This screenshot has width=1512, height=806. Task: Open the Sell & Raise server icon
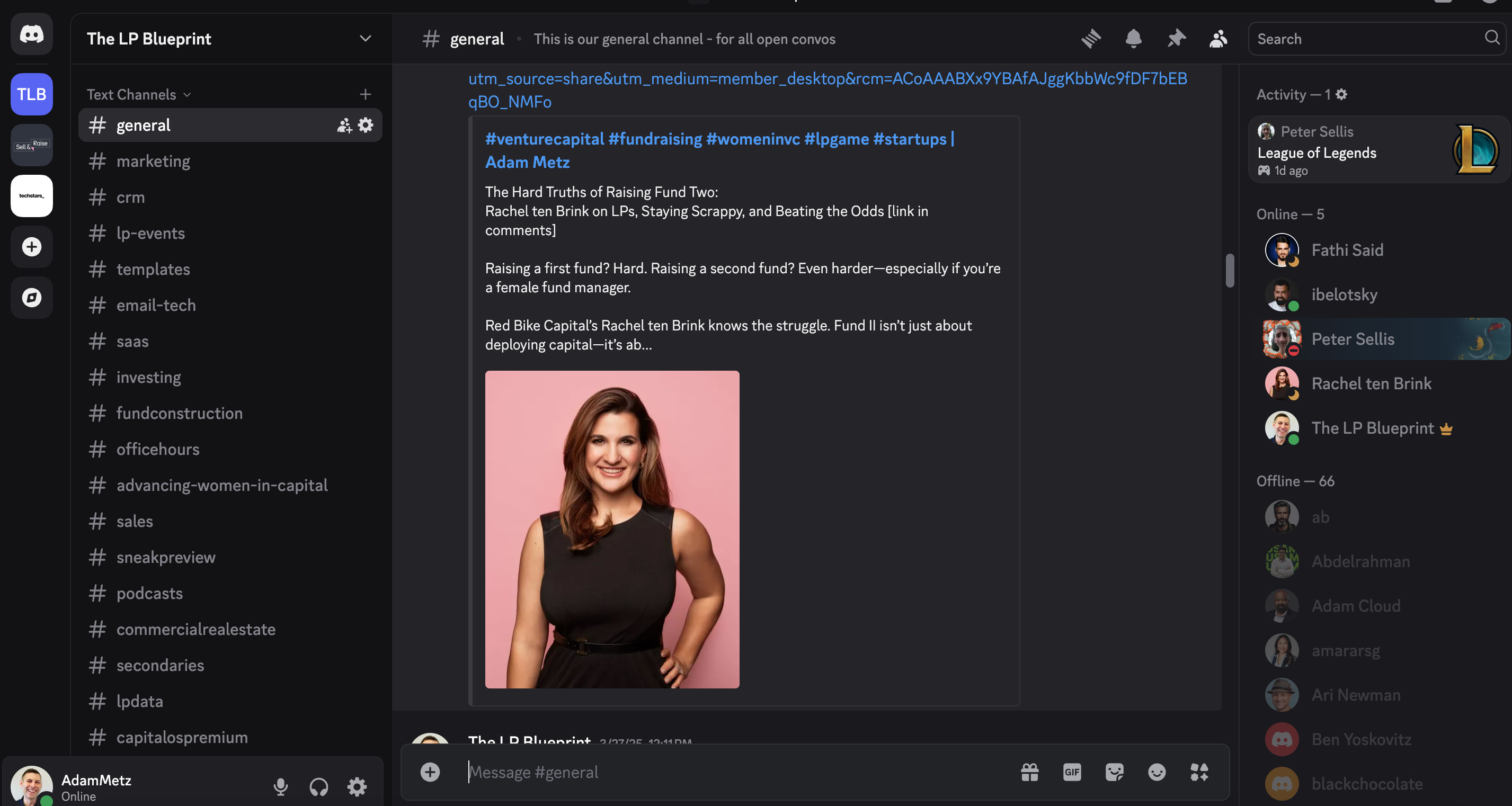[32, 145]
